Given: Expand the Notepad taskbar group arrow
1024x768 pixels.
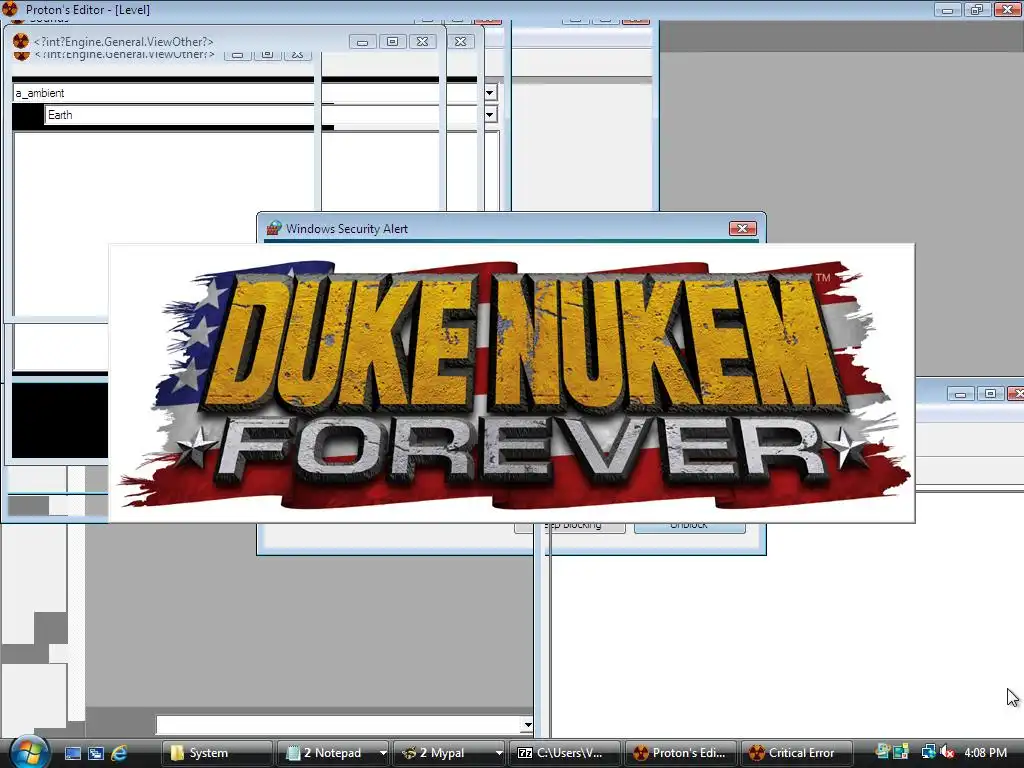Looking at the screenshot, I should (383, 753).
